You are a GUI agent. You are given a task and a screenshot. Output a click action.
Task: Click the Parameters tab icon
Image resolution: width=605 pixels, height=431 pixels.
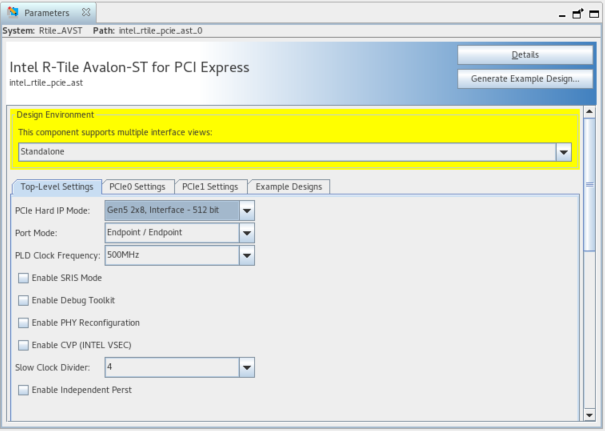13,12
